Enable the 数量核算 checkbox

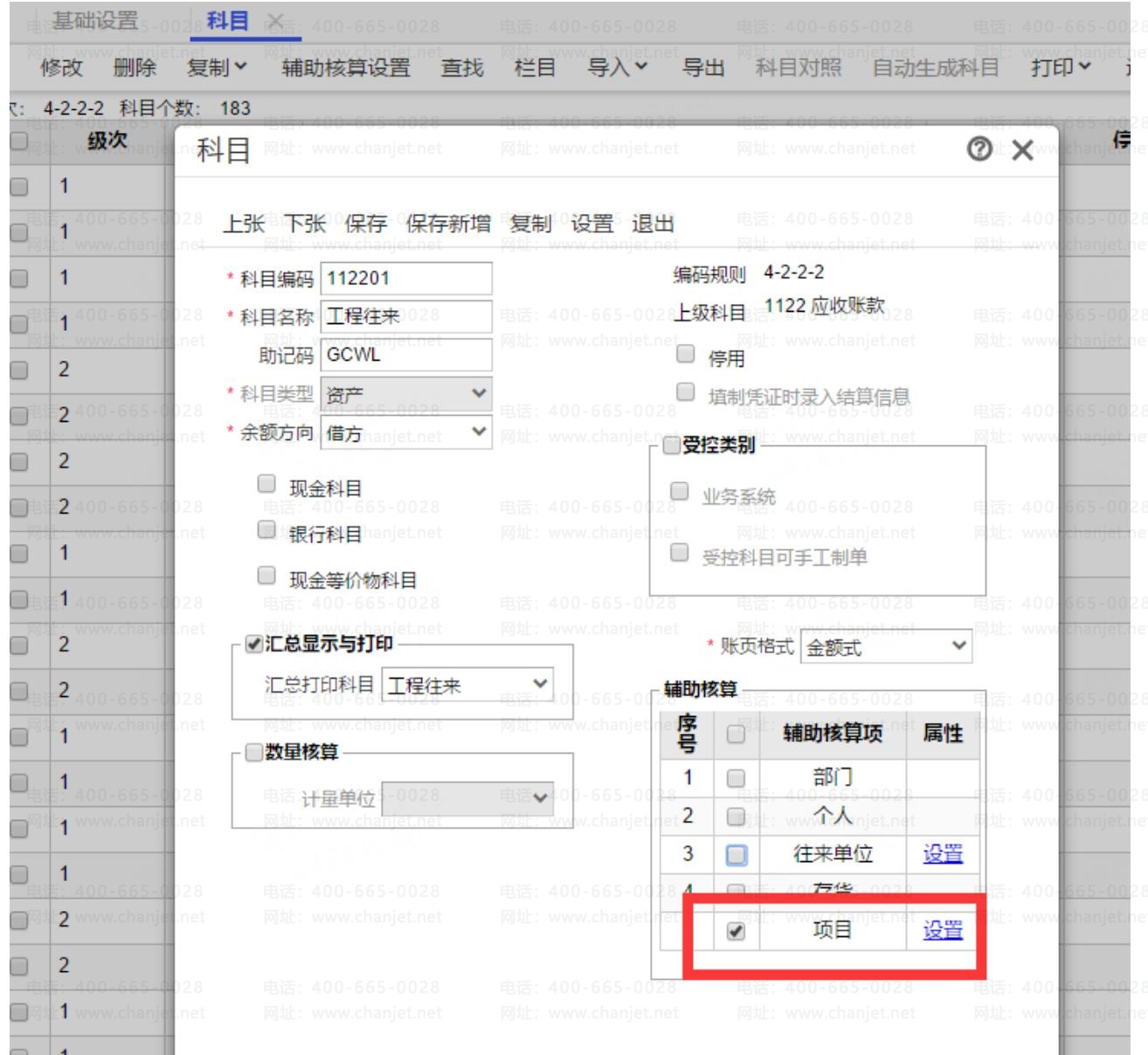coord(254,752)
